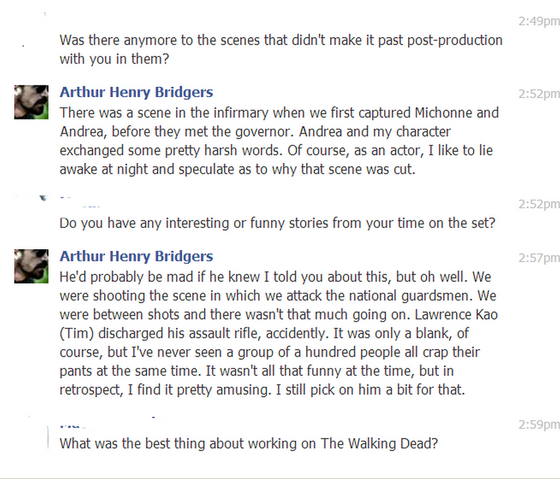Select Arthur's reply about Michonne and Andrea

tap(279, 141)
